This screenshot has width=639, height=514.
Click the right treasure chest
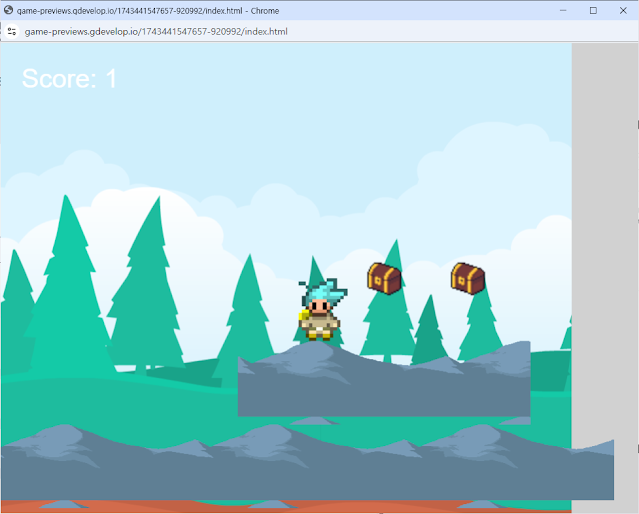468,278
